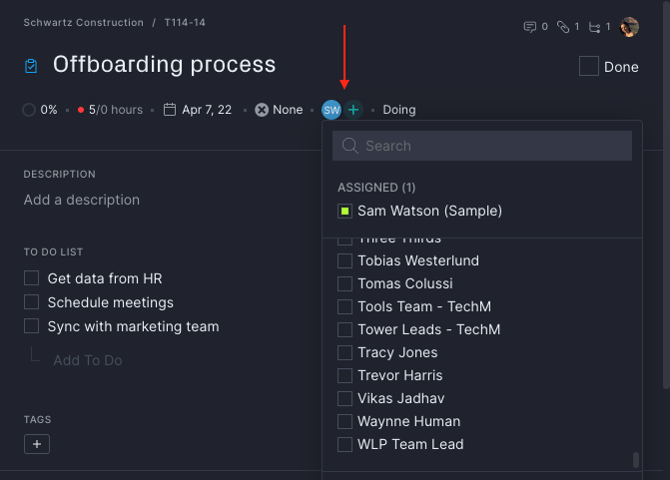The image size is (670, 480).
Task: Click the SW assignee avatar
Action: point(331,110)
